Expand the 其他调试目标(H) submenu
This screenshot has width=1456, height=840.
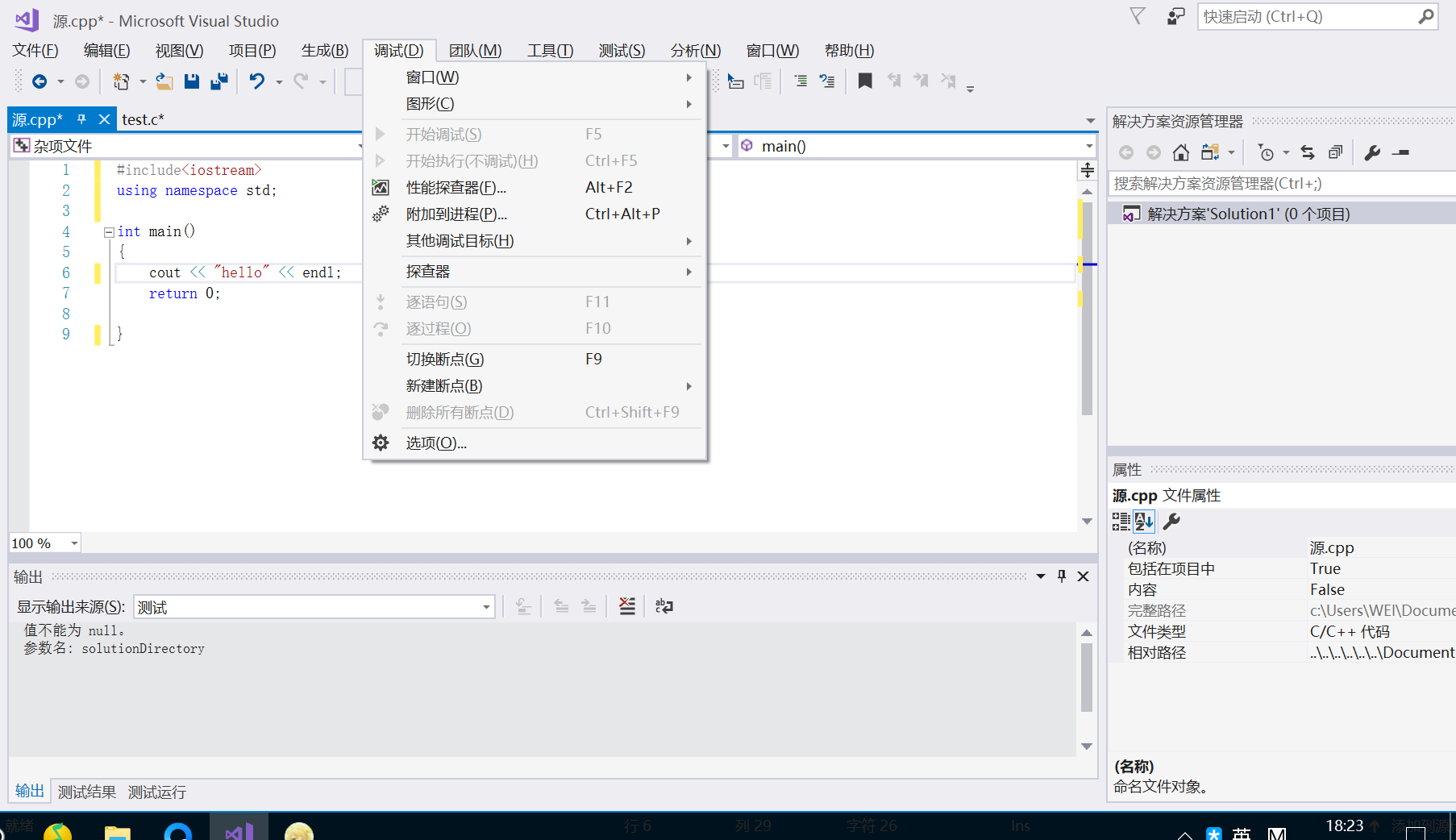click(535, 241)
